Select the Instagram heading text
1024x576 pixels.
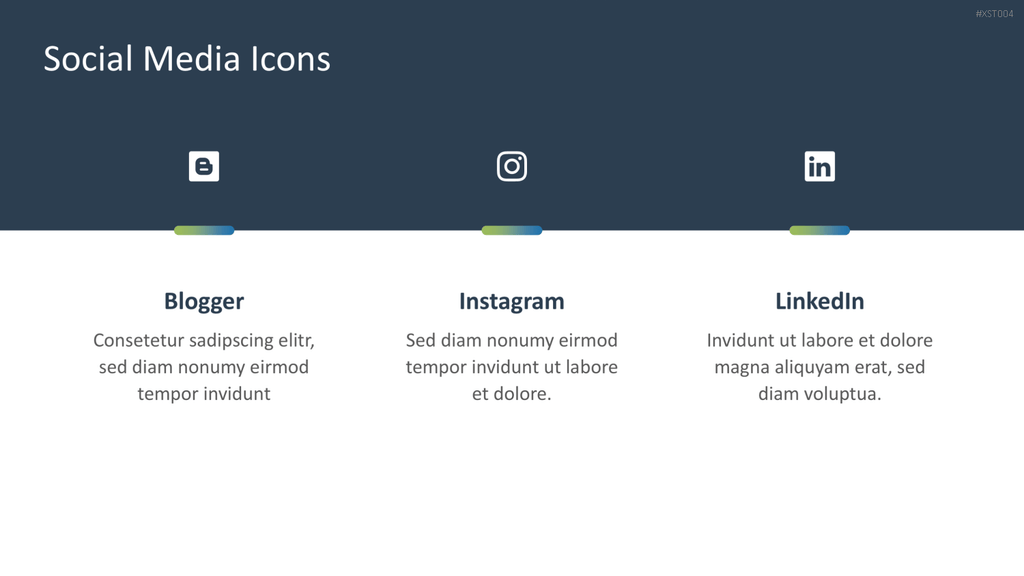[x=511, y=302]
